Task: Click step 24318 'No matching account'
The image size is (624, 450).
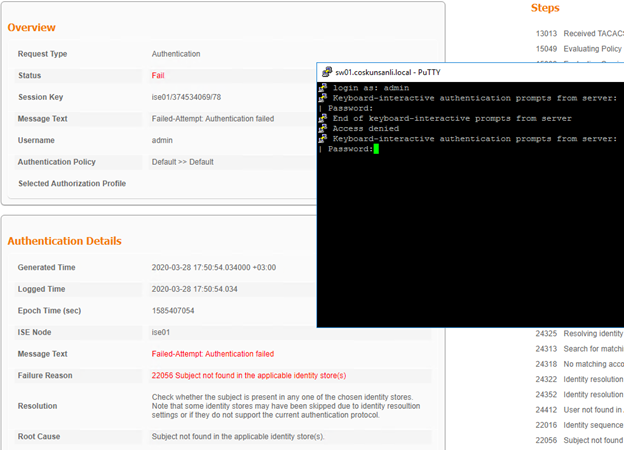Action: (x=579, y=364)
